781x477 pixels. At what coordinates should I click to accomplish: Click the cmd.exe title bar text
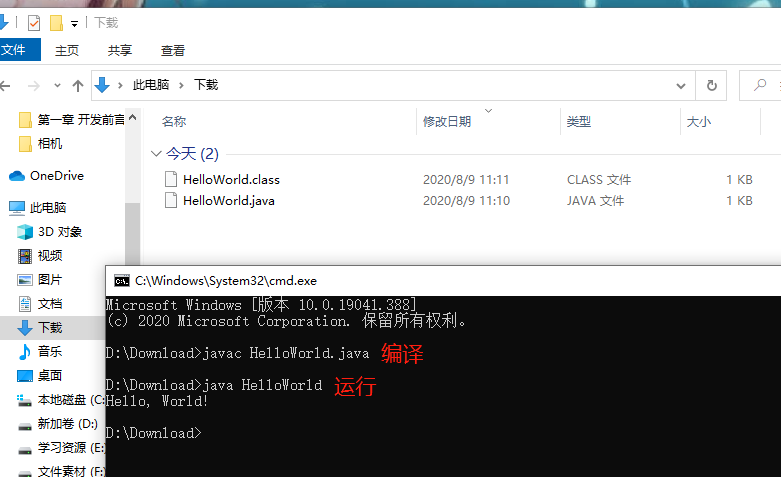pyautogui.click(x=226, y=281)
